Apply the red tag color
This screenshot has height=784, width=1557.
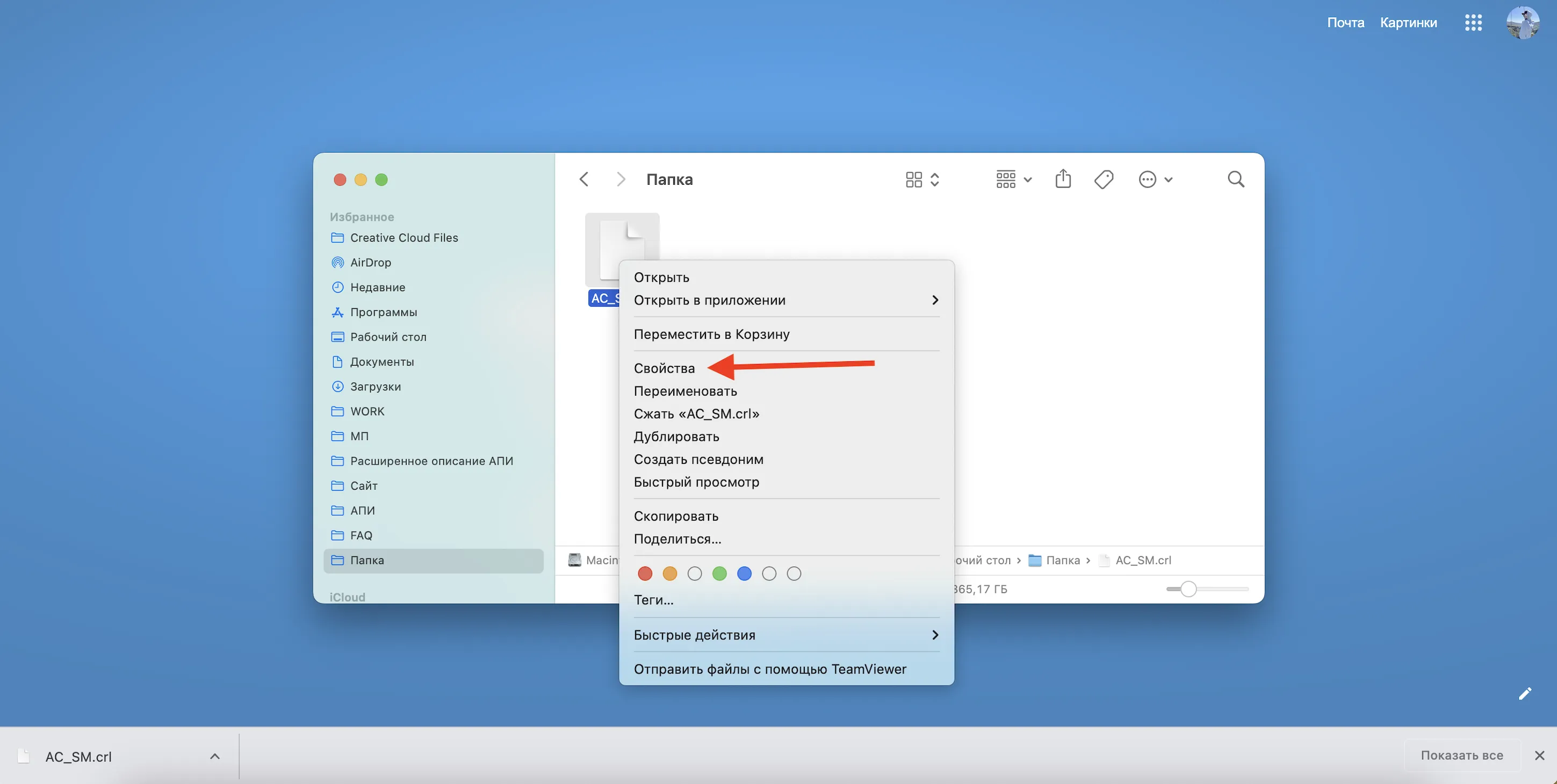[645, 573]
